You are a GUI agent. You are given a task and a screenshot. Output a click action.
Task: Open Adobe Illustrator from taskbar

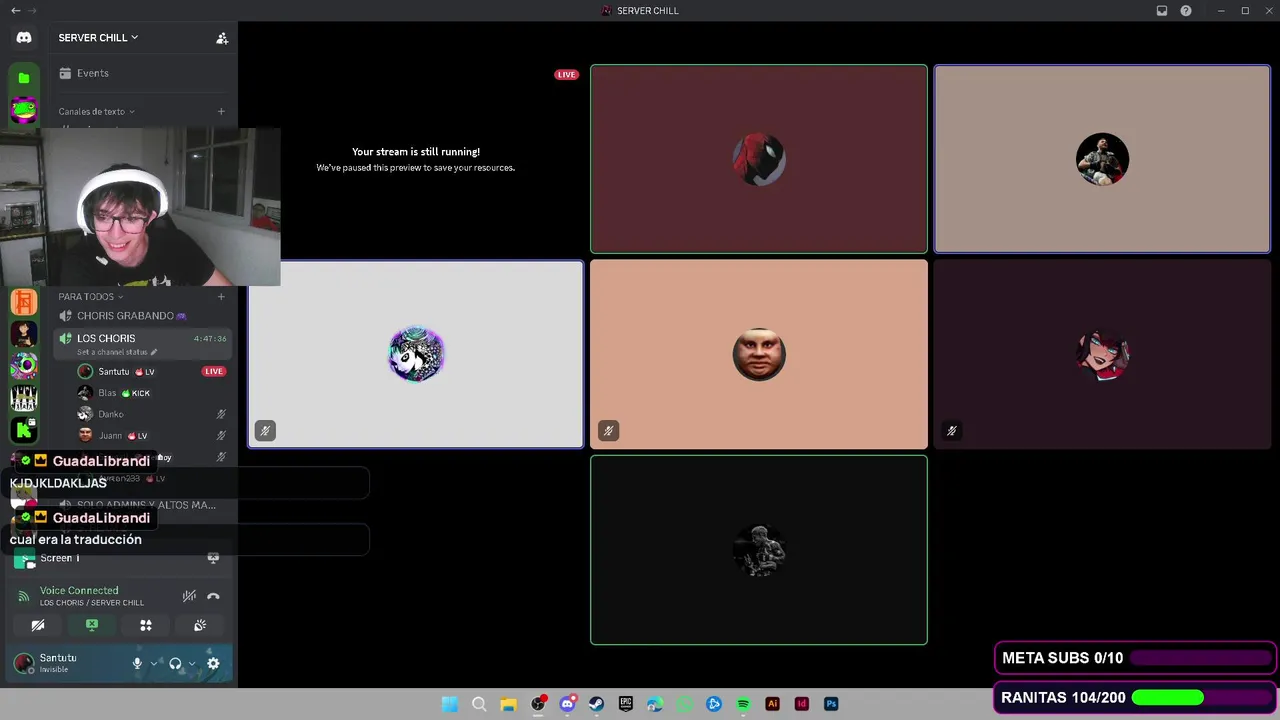[x=772, y=704]
